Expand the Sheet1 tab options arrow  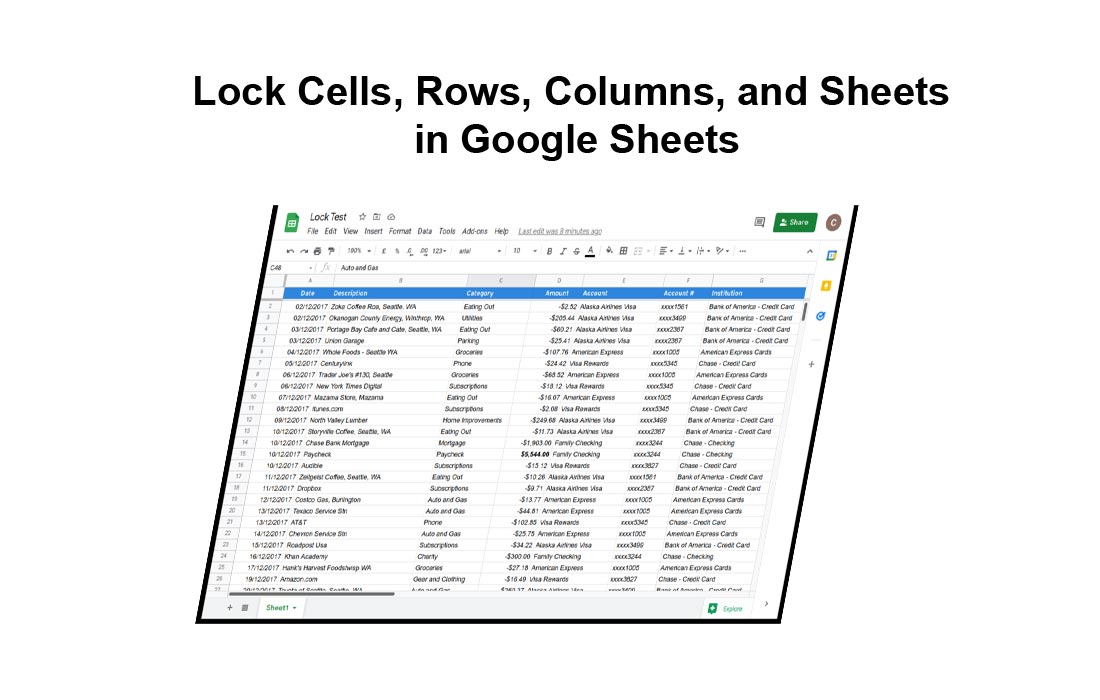pyautogui.click(x=294, y=608)
